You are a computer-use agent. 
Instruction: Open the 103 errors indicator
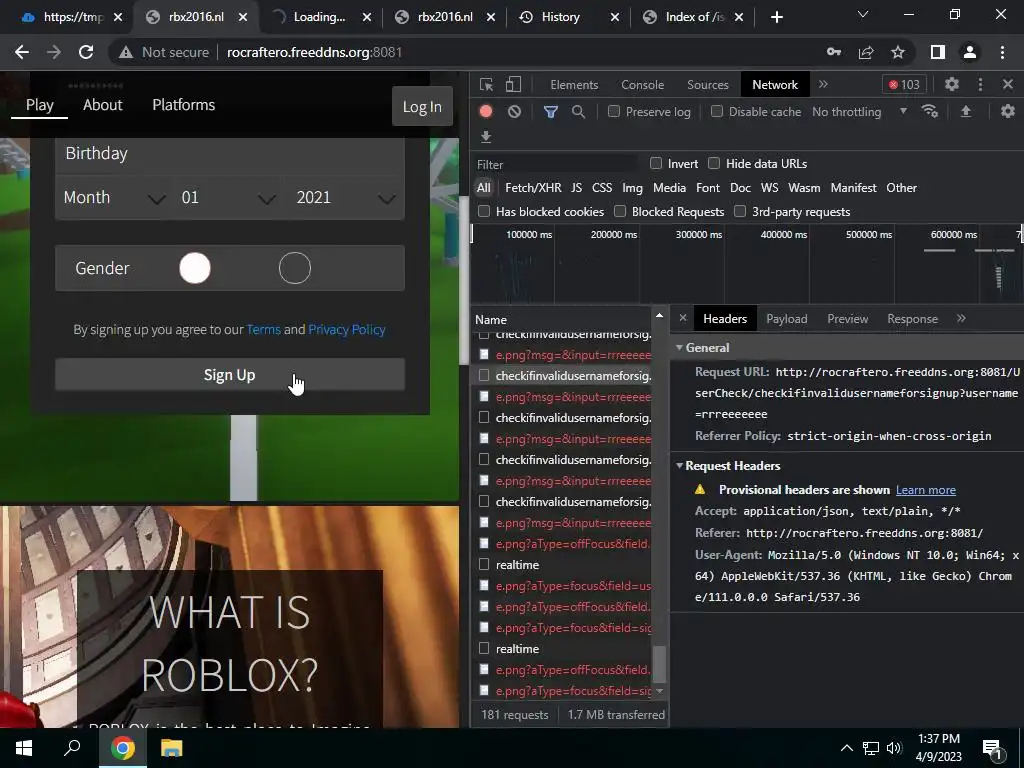coord(904,84)
